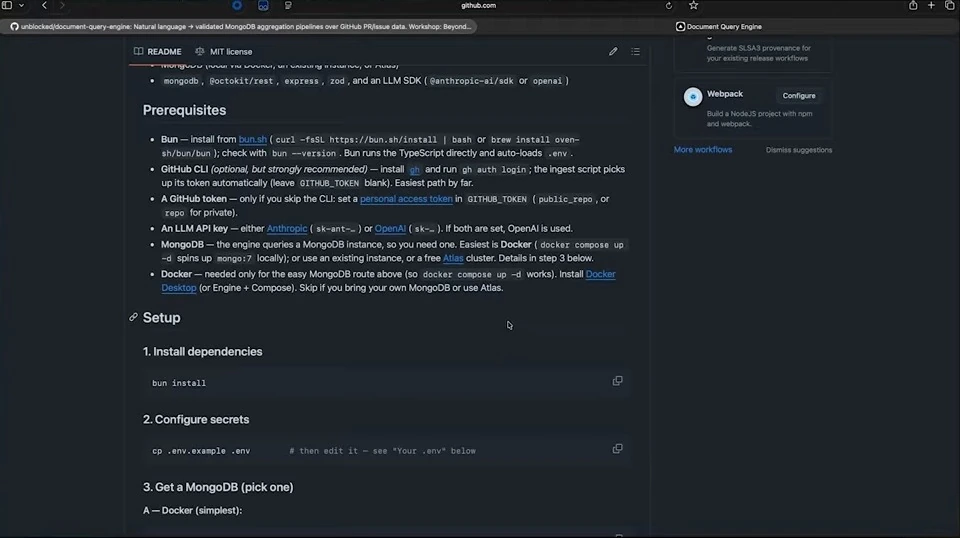This screenshot has height=538, width=960.
Task: Open a new tab with plus icon
Action: click(931, 6)
